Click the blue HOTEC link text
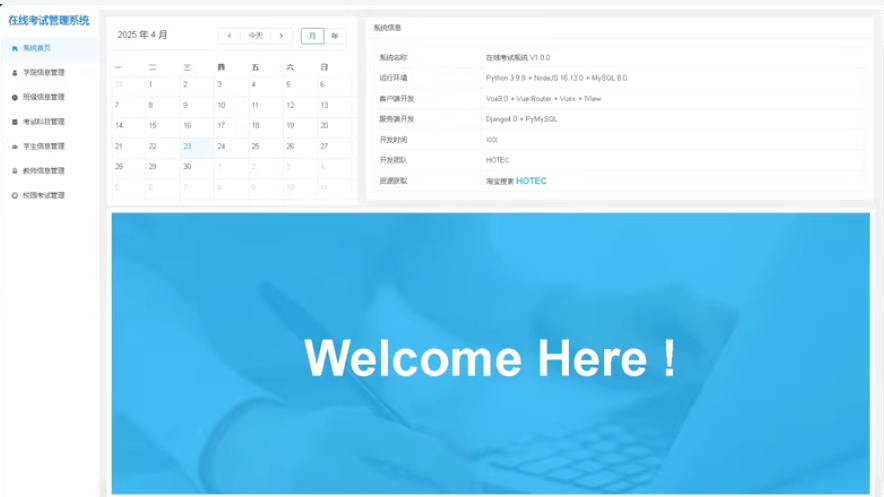Image resolution: width=884 pixels, height=497 pixels. coord(531,181)
